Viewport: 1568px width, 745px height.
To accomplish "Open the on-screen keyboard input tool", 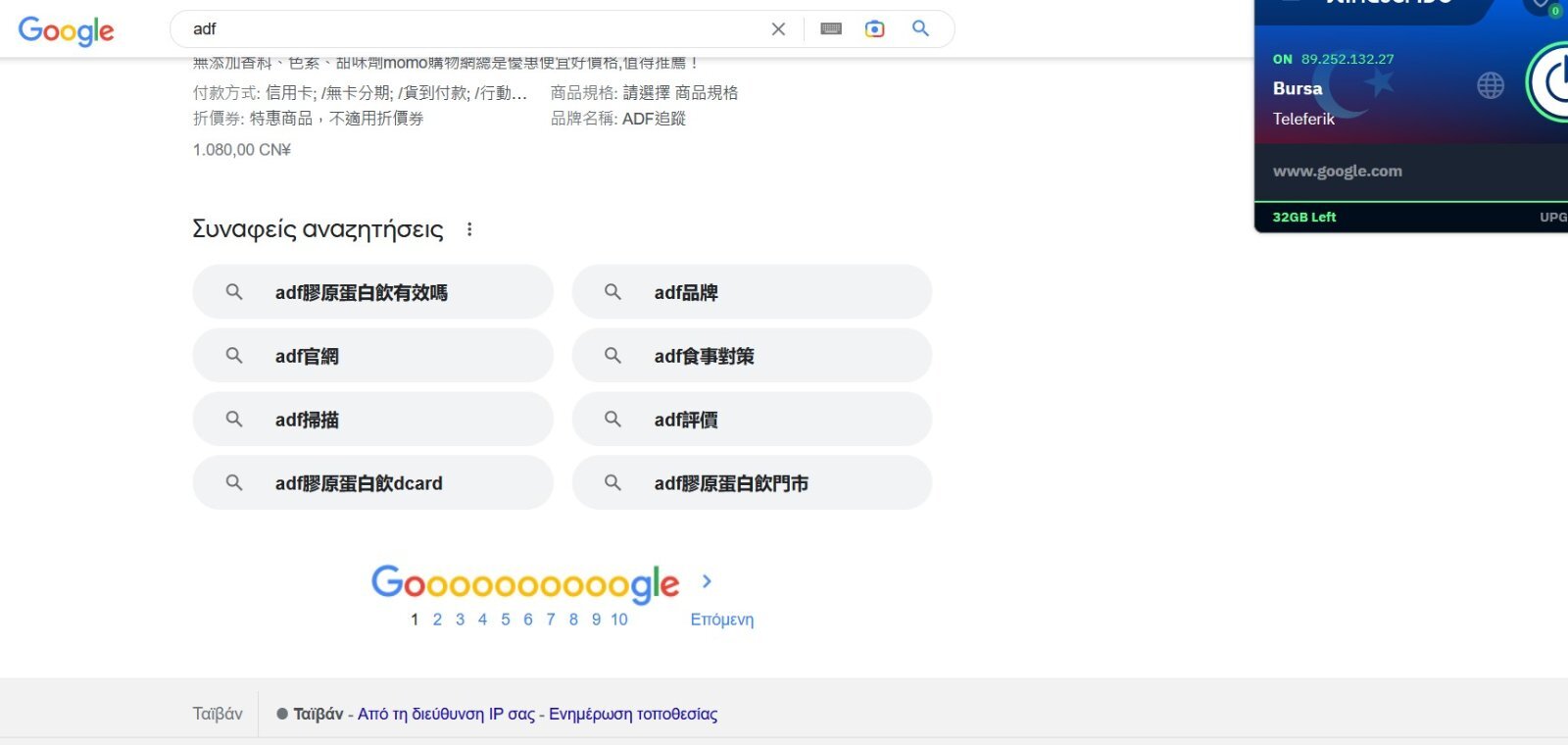I will pyautogui.click(x=831, y=29).
